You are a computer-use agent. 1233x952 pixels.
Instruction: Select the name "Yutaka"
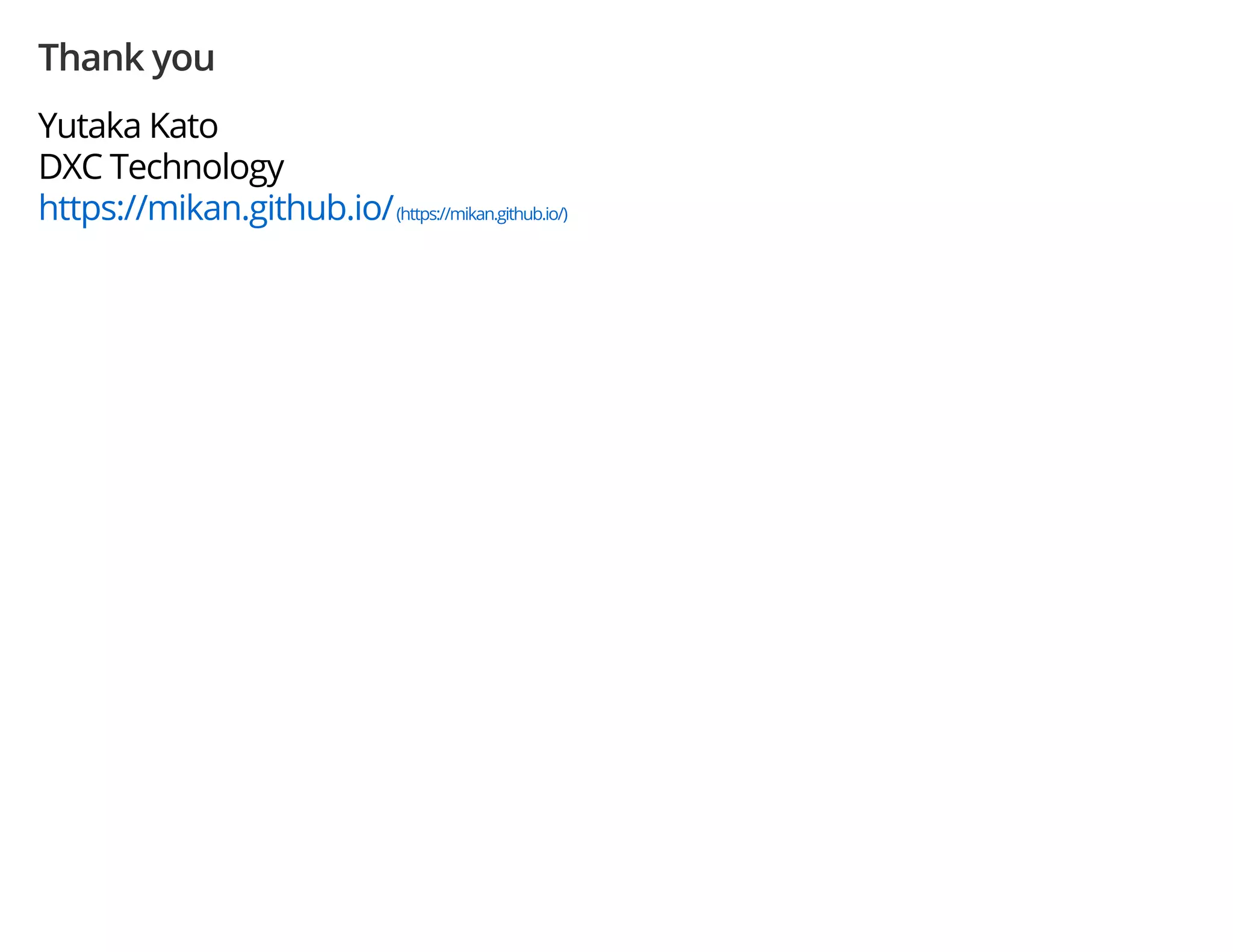pyautogui.click(x=90, y=126)
